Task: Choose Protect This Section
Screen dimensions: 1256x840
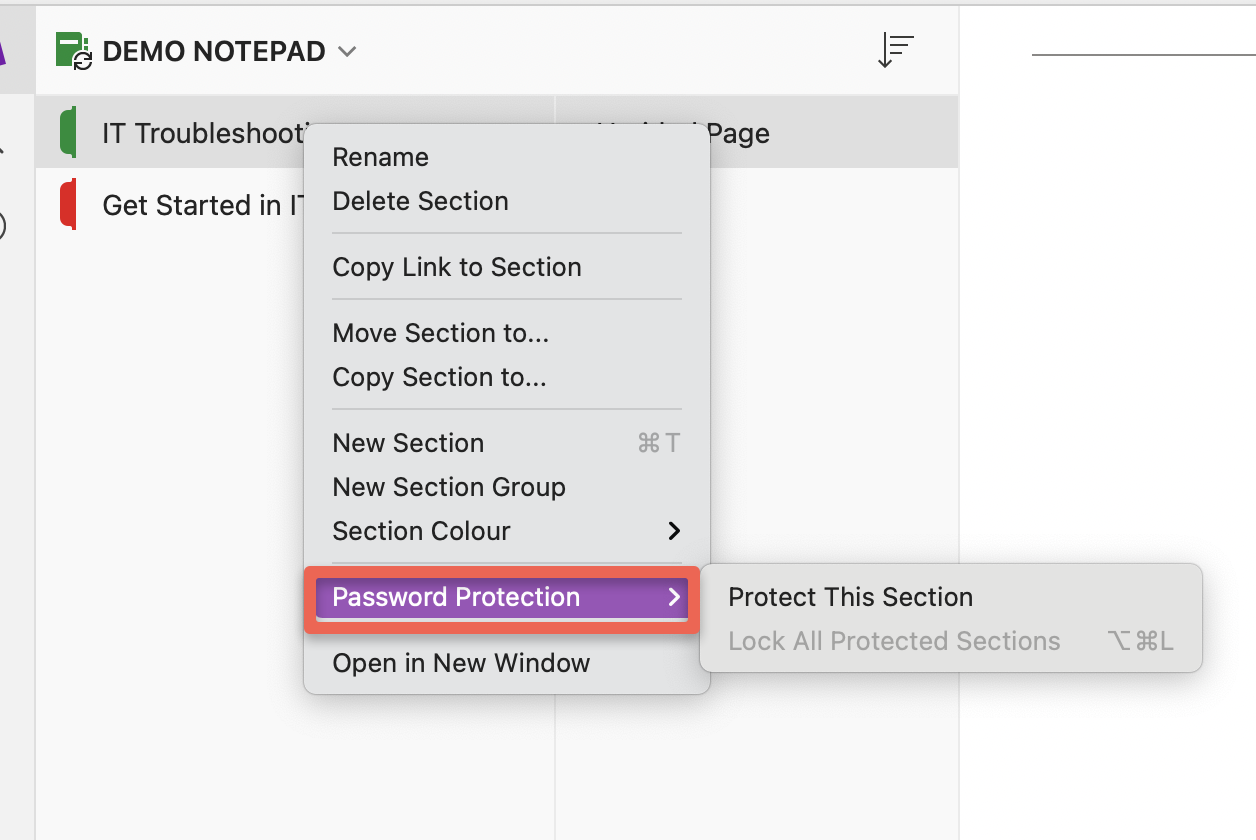Action: tap(851, 596)
